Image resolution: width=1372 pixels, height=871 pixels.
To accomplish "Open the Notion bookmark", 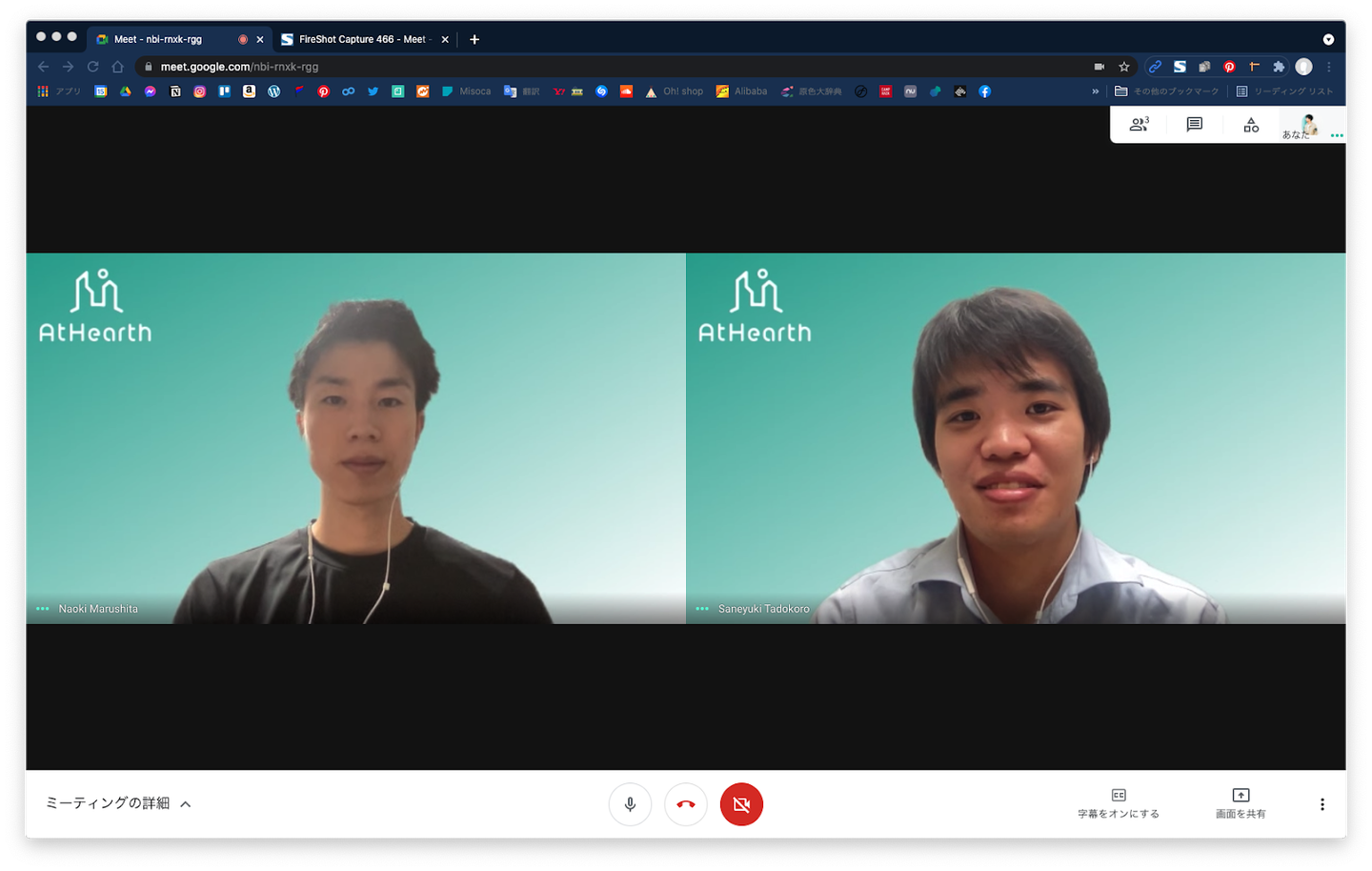I will click(x=175, y=91).
